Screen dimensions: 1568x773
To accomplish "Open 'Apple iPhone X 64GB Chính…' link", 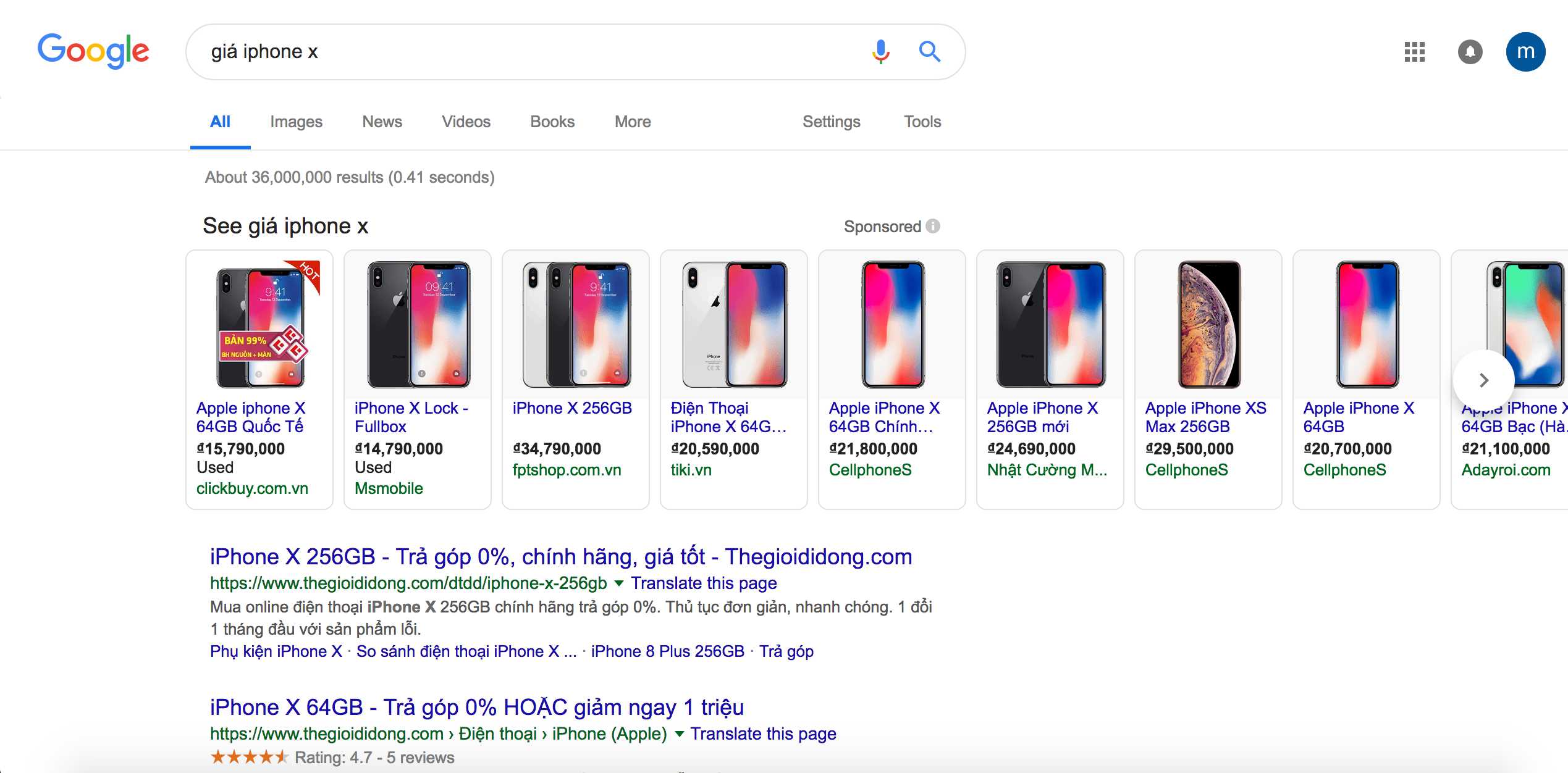I will tap(884, 417).
